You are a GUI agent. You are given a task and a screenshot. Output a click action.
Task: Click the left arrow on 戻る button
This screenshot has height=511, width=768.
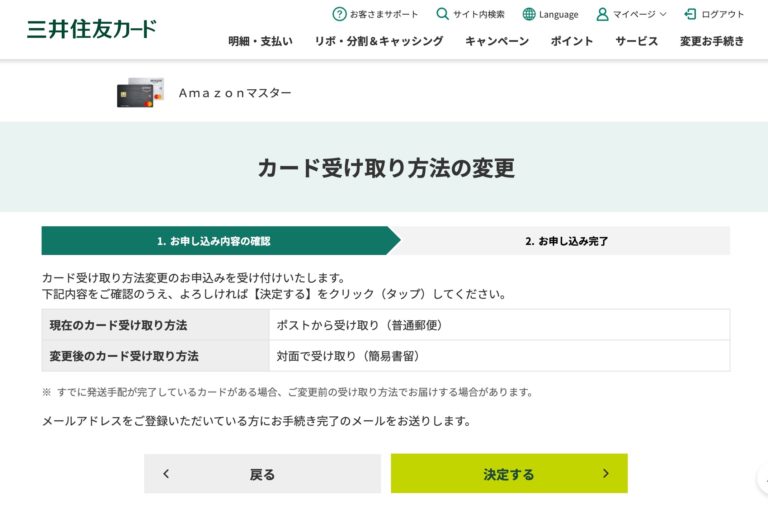166,474
